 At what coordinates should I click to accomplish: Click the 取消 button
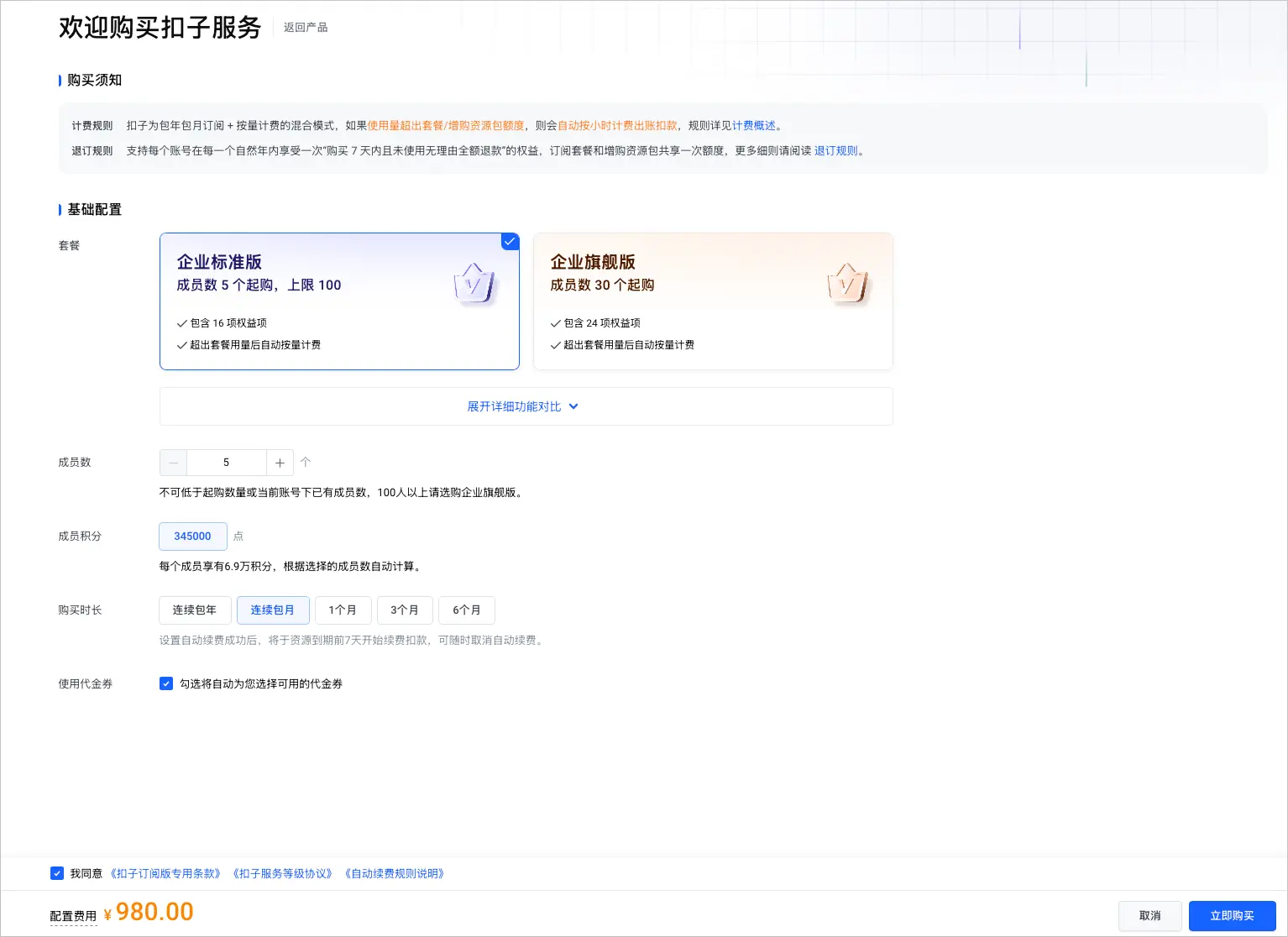[x=1150, y=916]
